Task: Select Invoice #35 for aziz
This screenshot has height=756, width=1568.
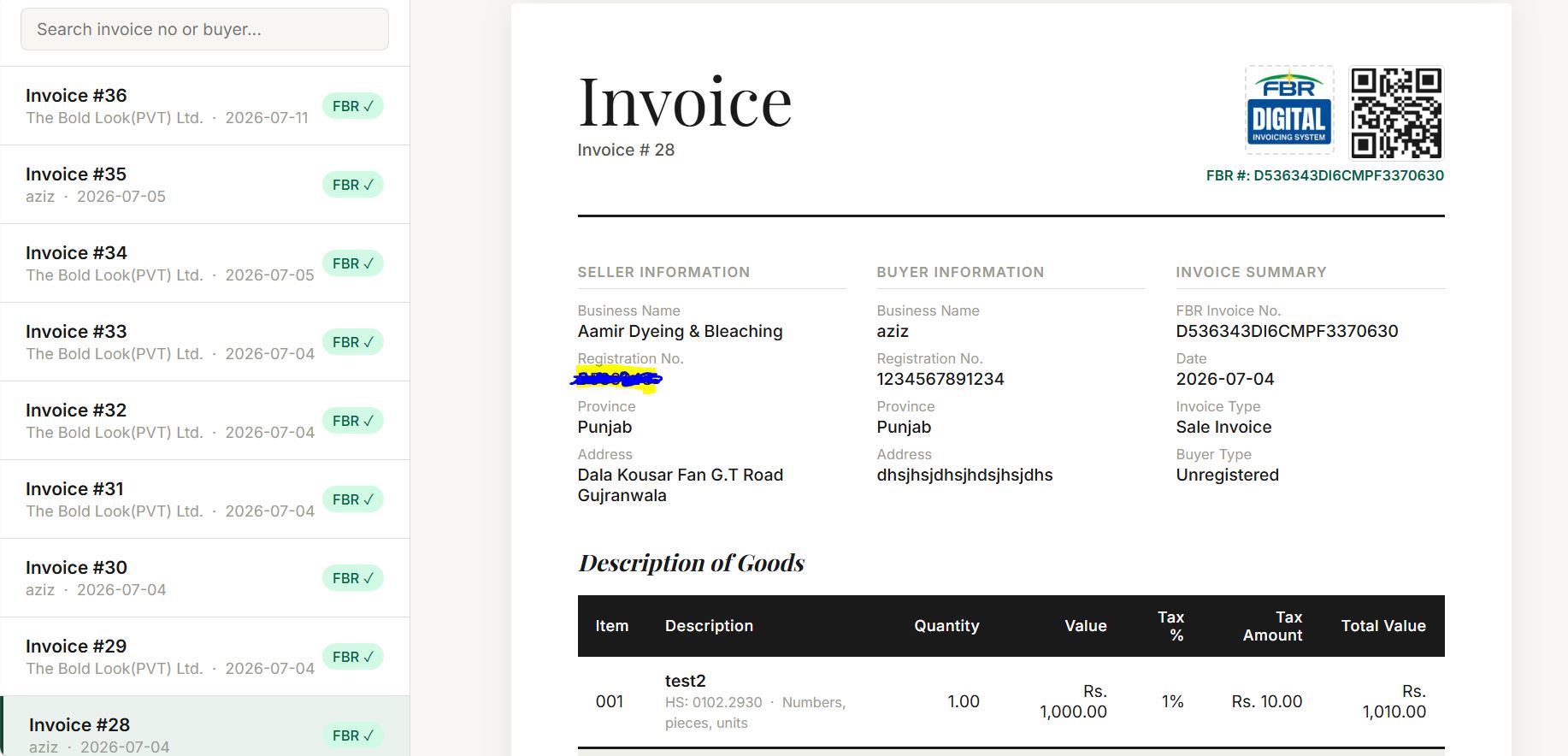Action: [x=204, y=185]
